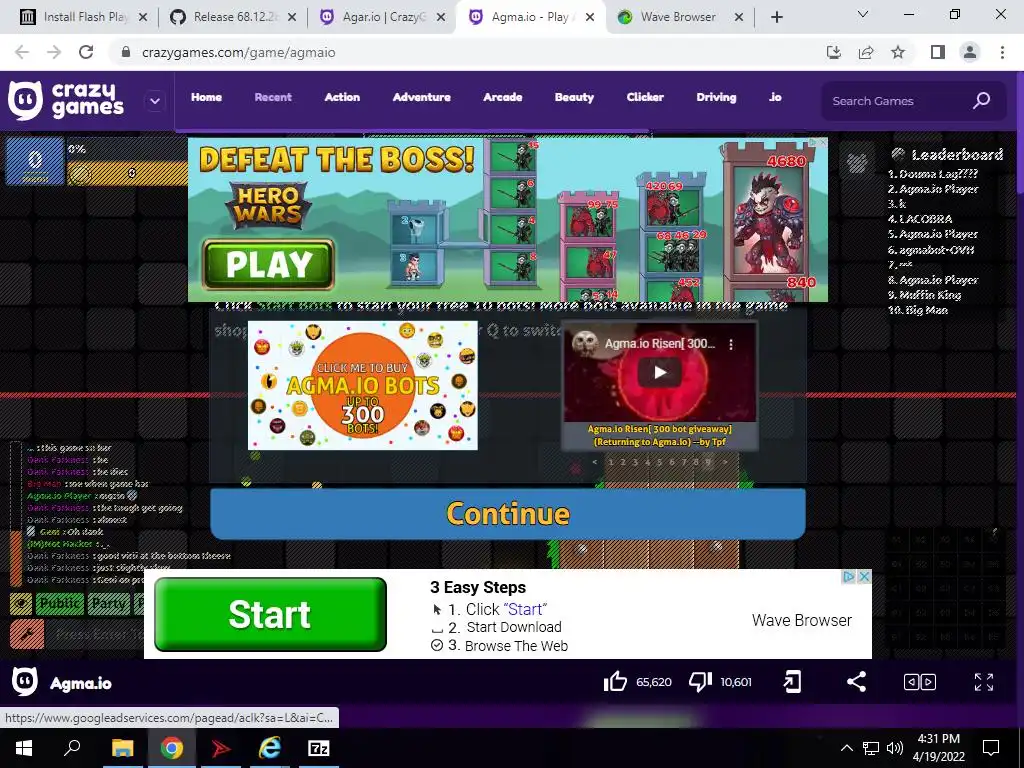Viewport: 1024px width, 768px height.
Task: Open the Driving category
Action: tap(716, 97)
